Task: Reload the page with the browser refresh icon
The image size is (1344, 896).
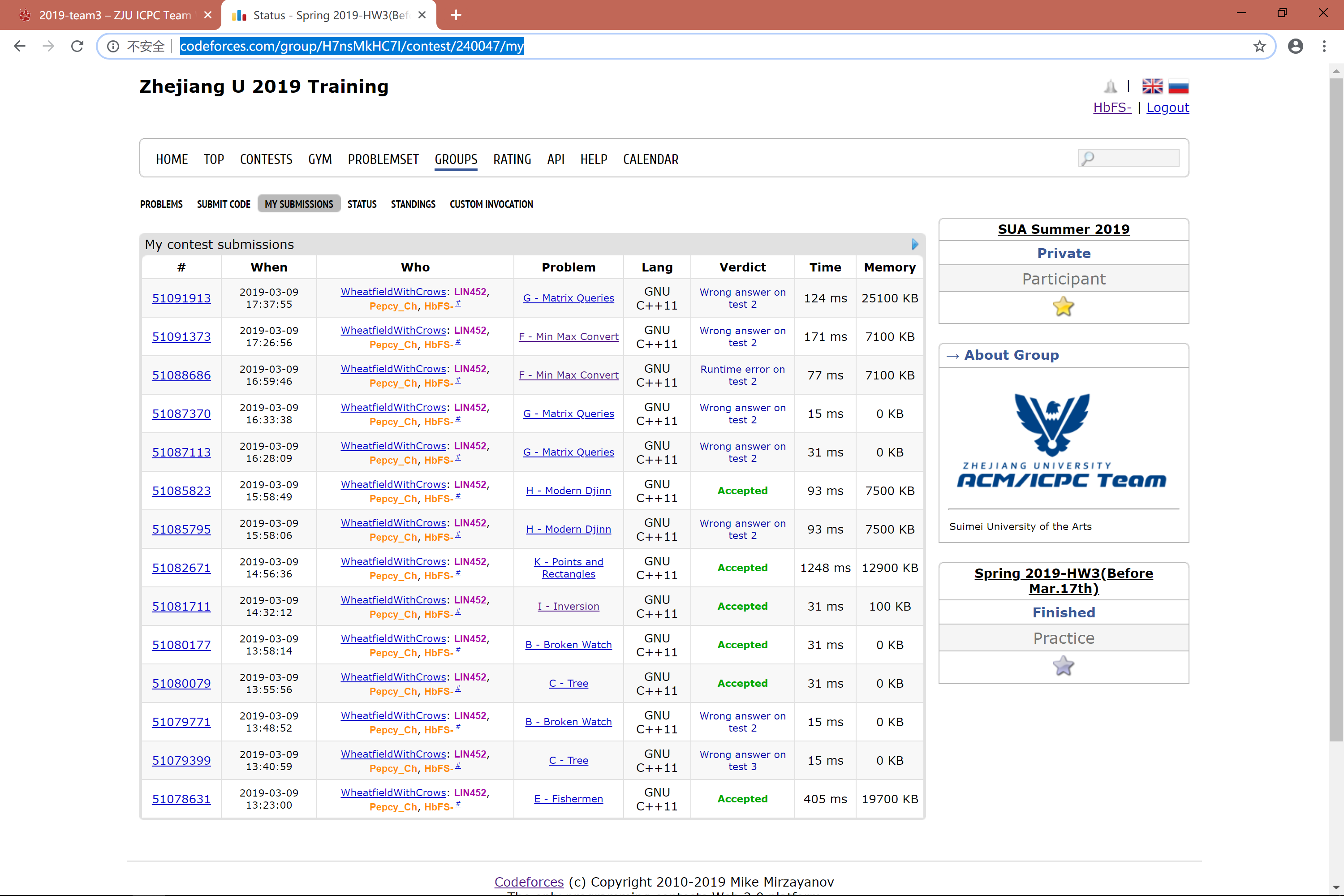Action: pyautogui.click(x=77, y=46)
